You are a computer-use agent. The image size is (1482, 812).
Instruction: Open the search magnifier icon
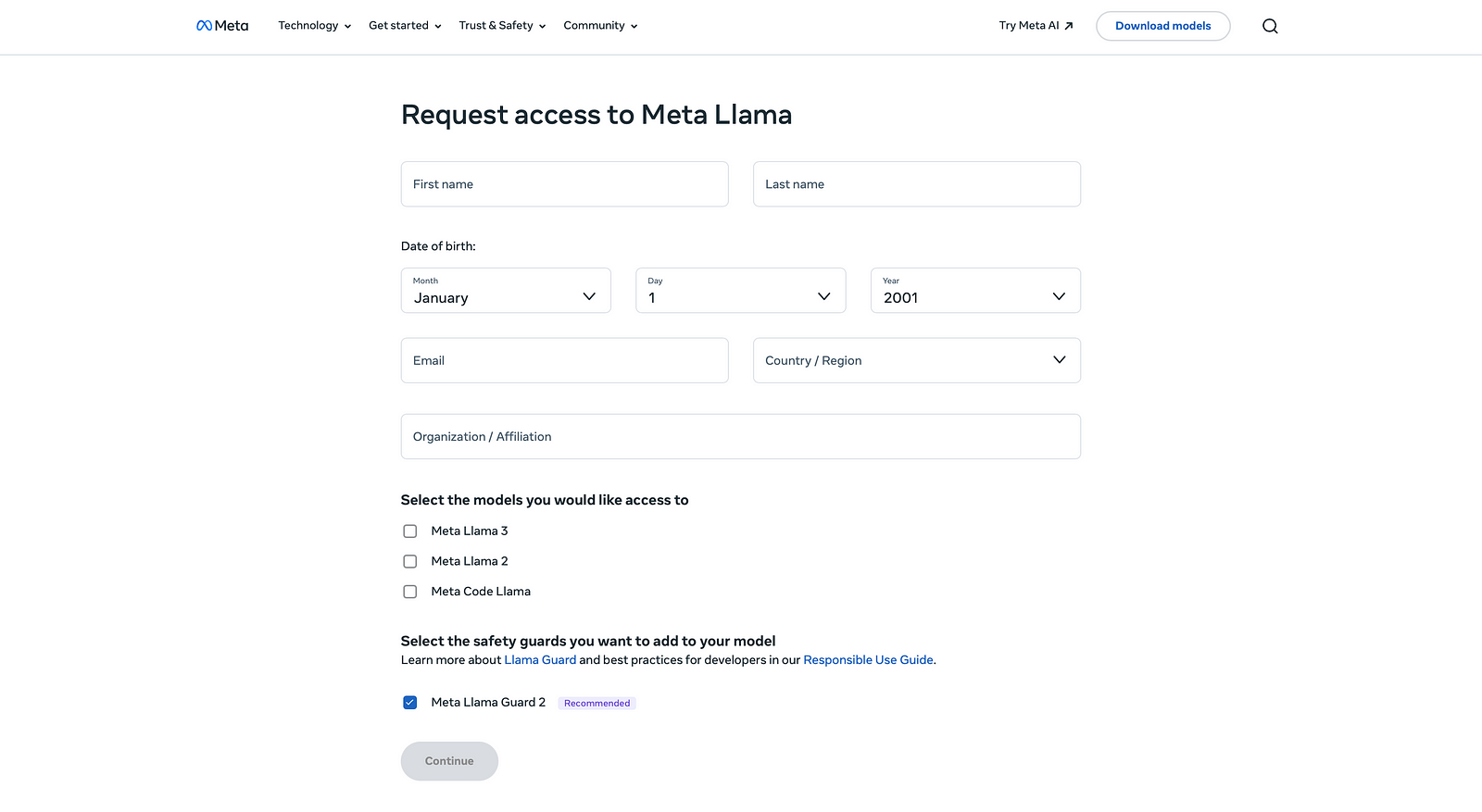pos(1270,26)
